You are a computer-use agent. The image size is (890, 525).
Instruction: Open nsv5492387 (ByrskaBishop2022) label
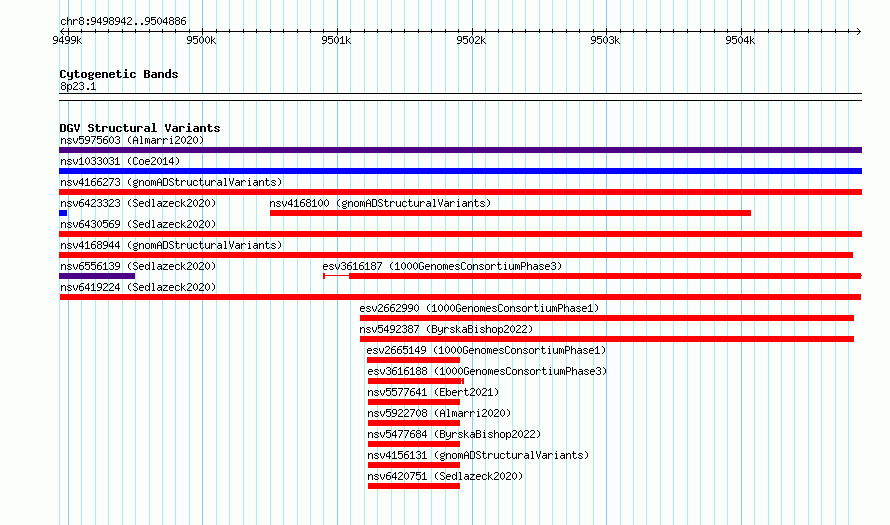446,329
